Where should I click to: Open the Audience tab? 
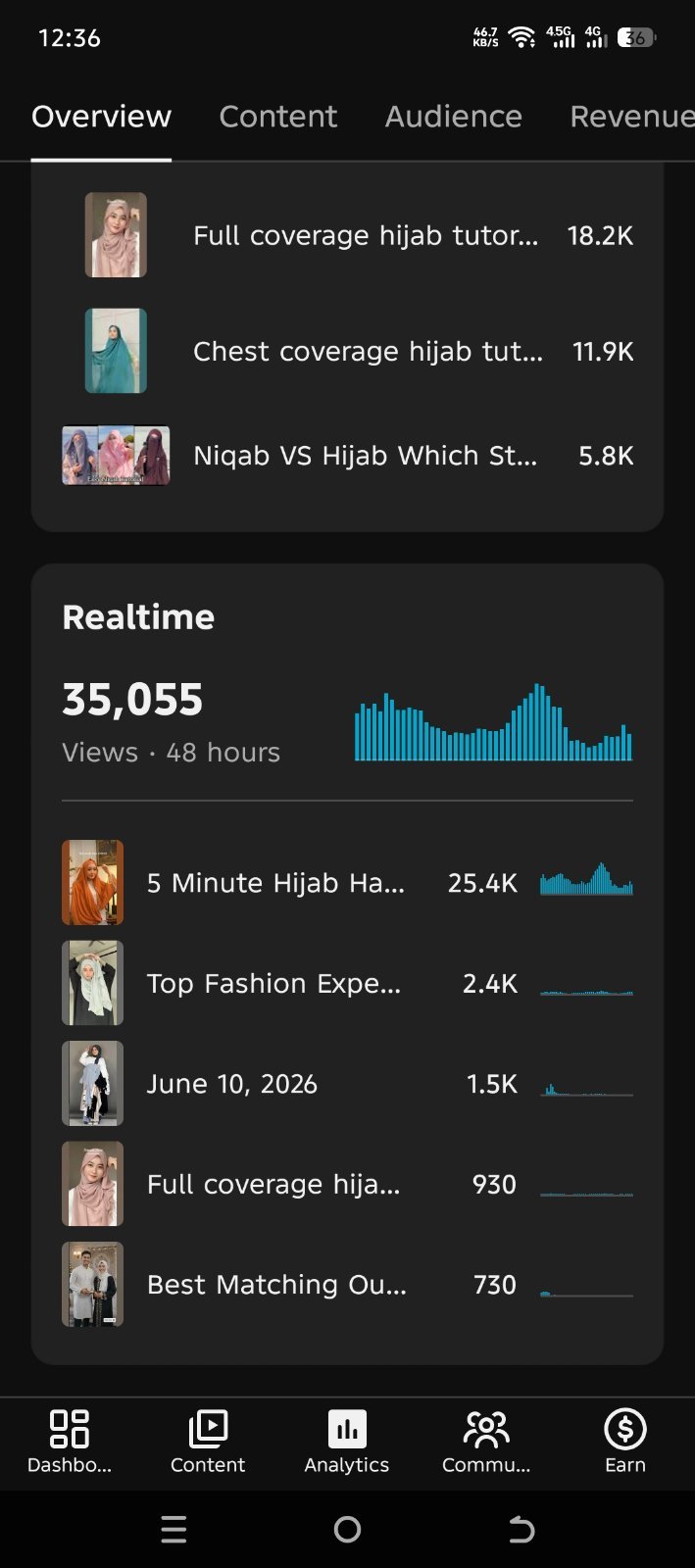pyautogui.click(x=453, y=116)
